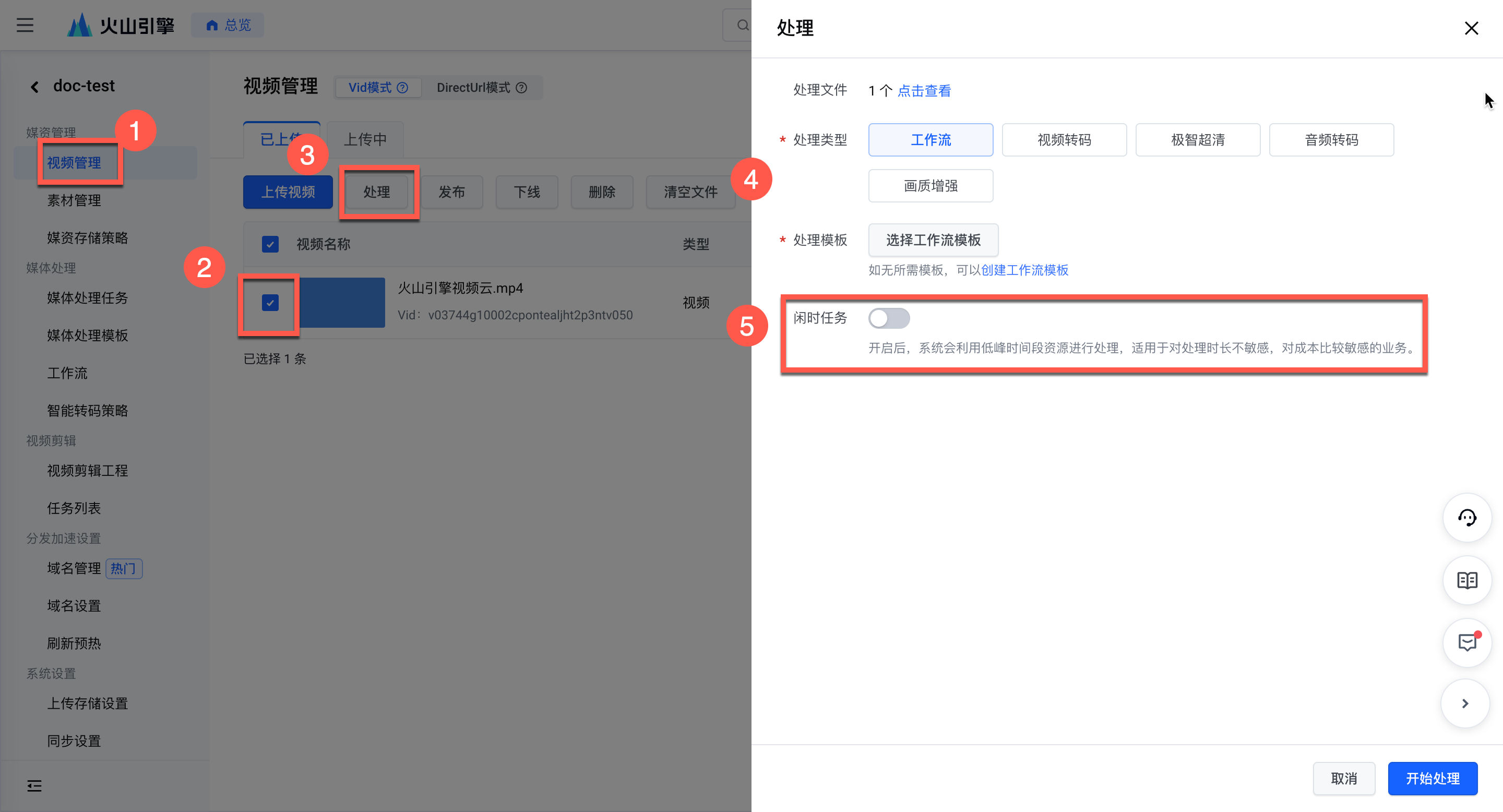Select 工作流 processing type
The width and height of the screenshot is (1503, 812).
pyautogui.click(x=931, y=140)
